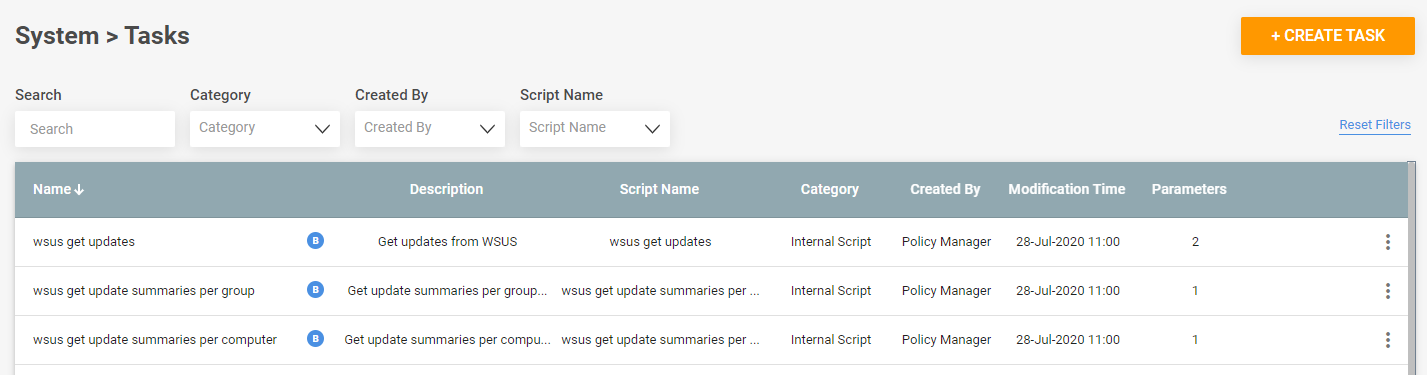Click description 'Get update summaries per group...'
The image size is (1427, 375).
tap(447, 291)
